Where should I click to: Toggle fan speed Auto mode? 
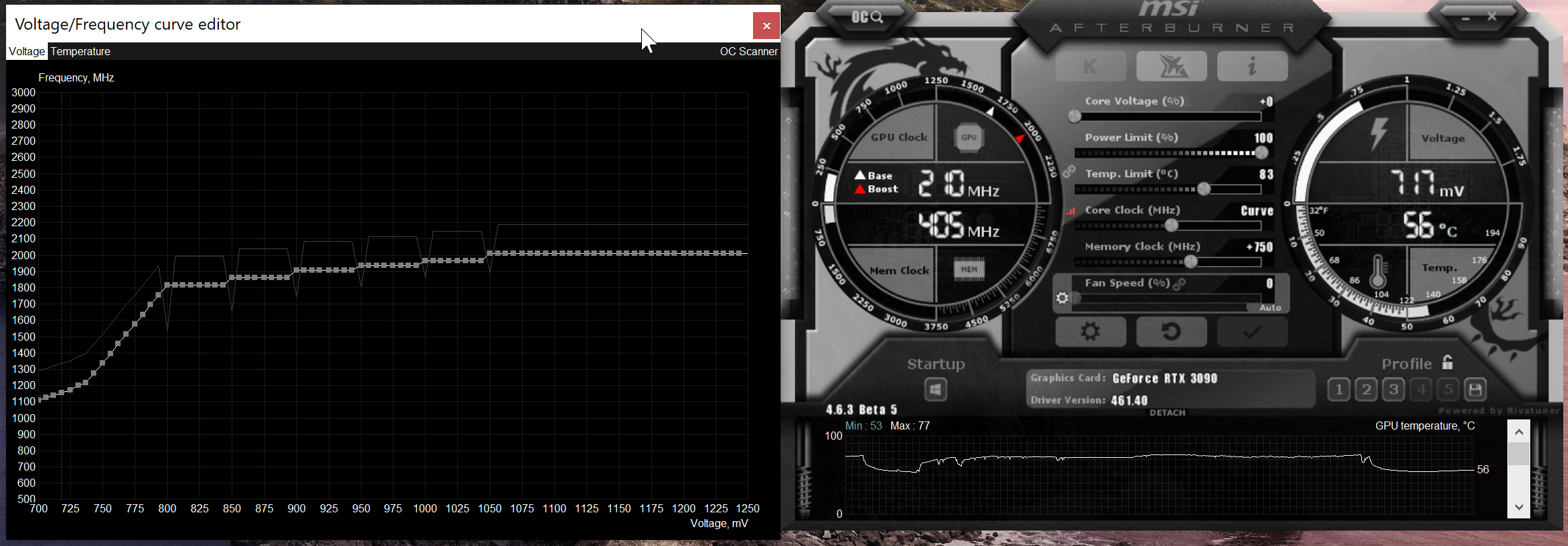pyautogui.click(x=1270, y=308)
